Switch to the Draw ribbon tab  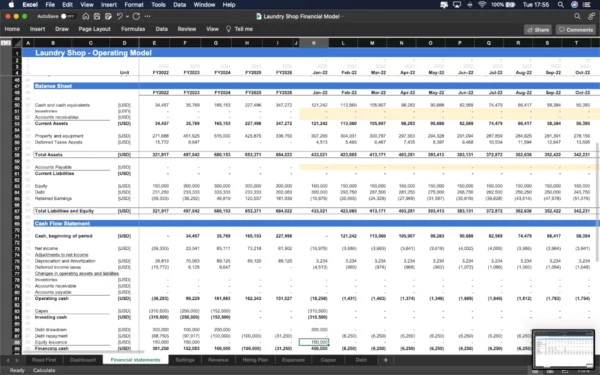62,29
